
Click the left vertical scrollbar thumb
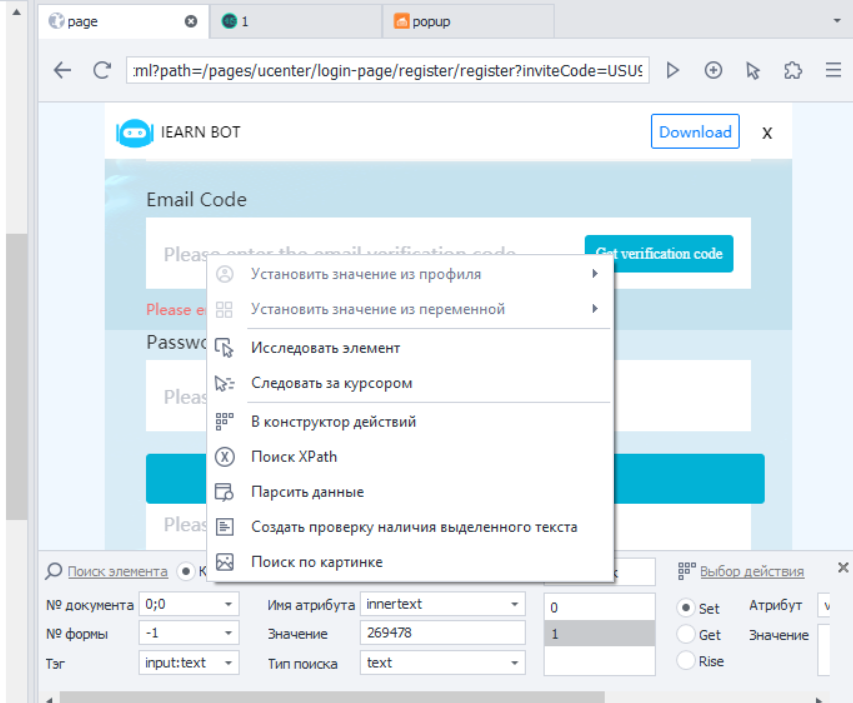click(x=16, y=377)
